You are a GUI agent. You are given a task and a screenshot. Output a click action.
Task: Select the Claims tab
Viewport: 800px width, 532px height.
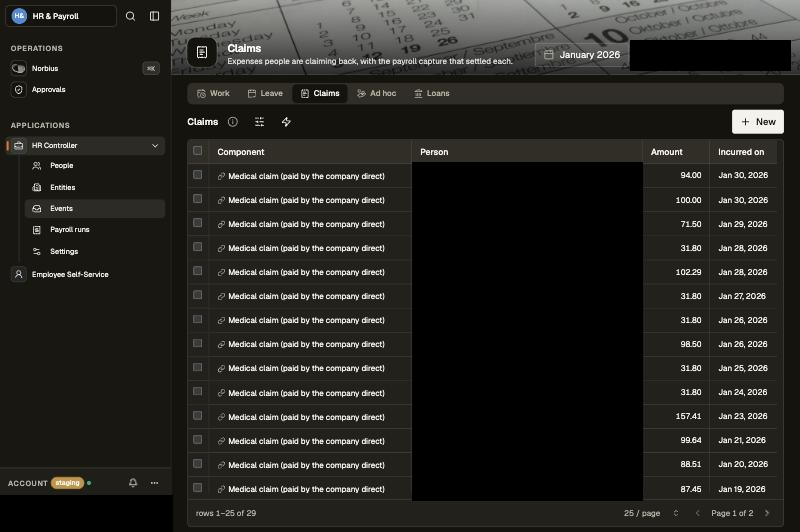tap(320, 93)
